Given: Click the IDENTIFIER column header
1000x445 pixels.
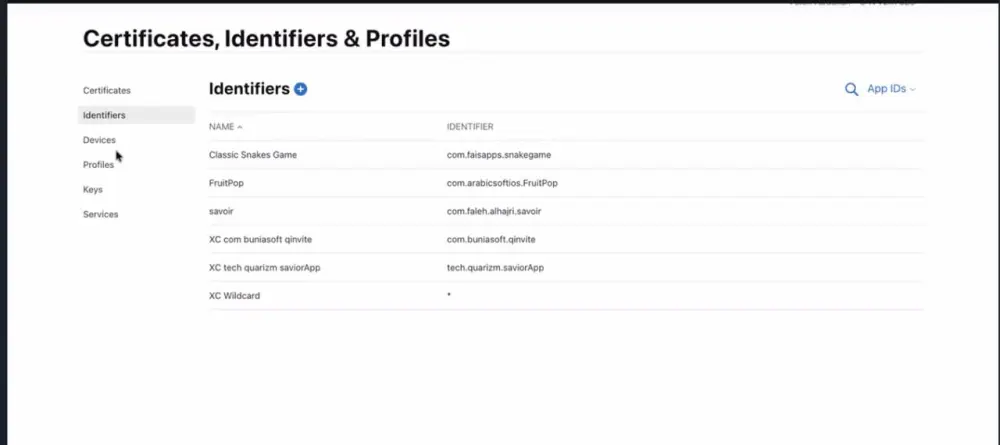Looking at the screenshot, I should (x=470, y=127).
